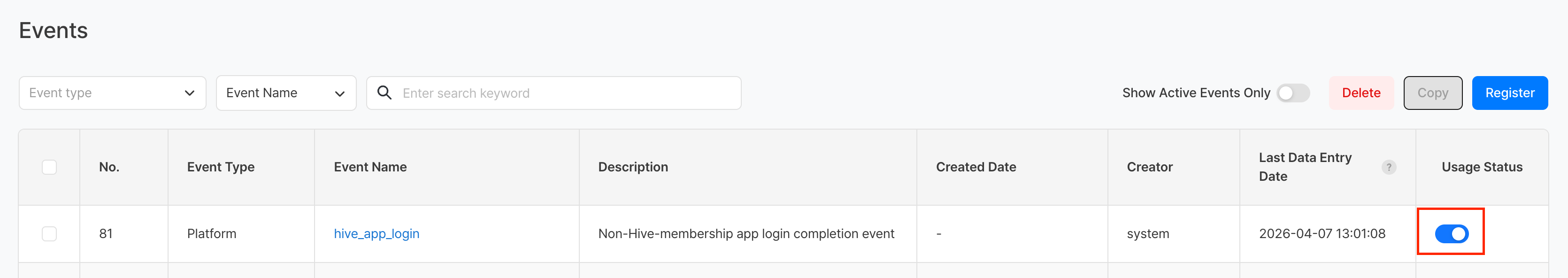The width and height of the screenshot is (1568, 278).
Task: Click the Usage Status column header
Action: 1482,167
